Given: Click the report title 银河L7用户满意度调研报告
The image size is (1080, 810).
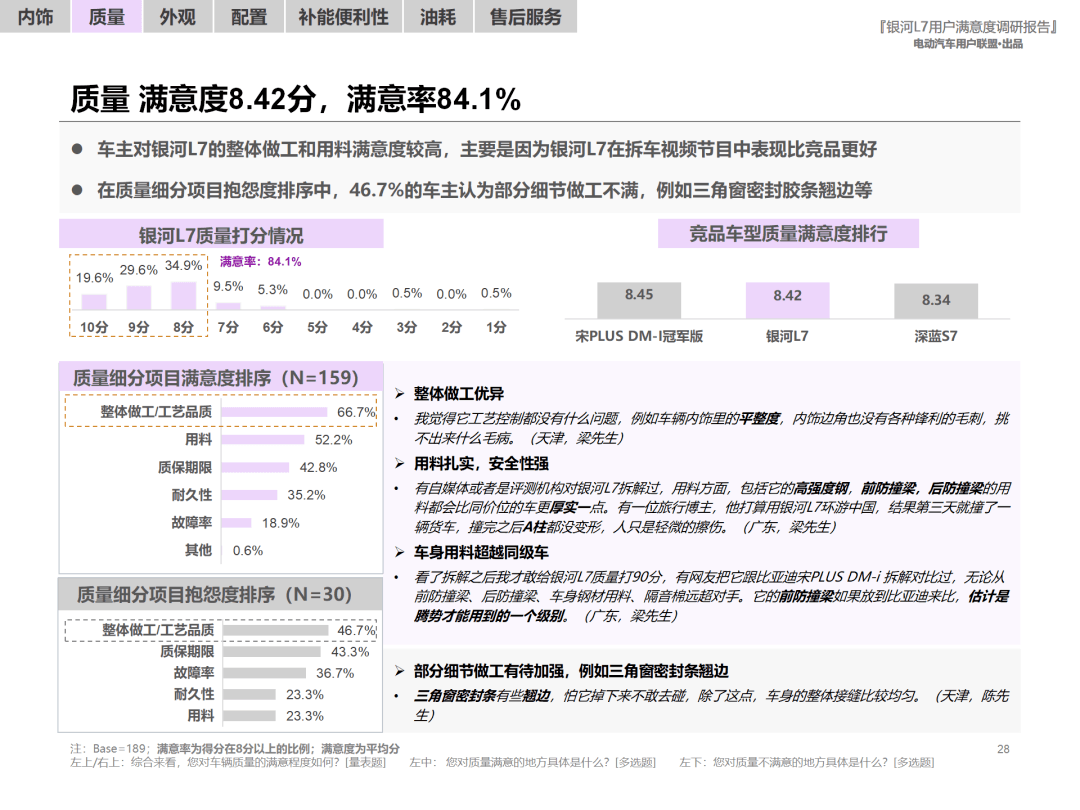Looking at the screenshot, I should pyautogui.click(x=968, y=27).
